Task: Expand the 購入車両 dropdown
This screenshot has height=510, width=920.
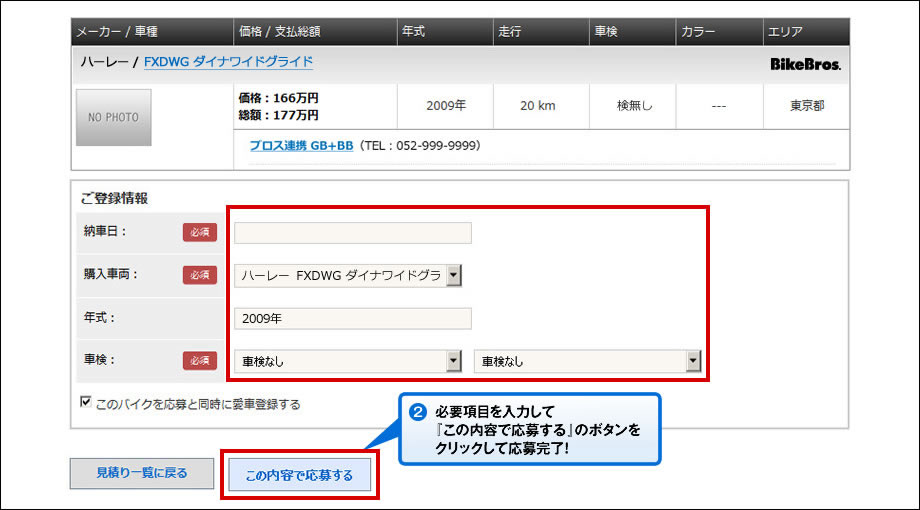Action: [x=453, y=275]
